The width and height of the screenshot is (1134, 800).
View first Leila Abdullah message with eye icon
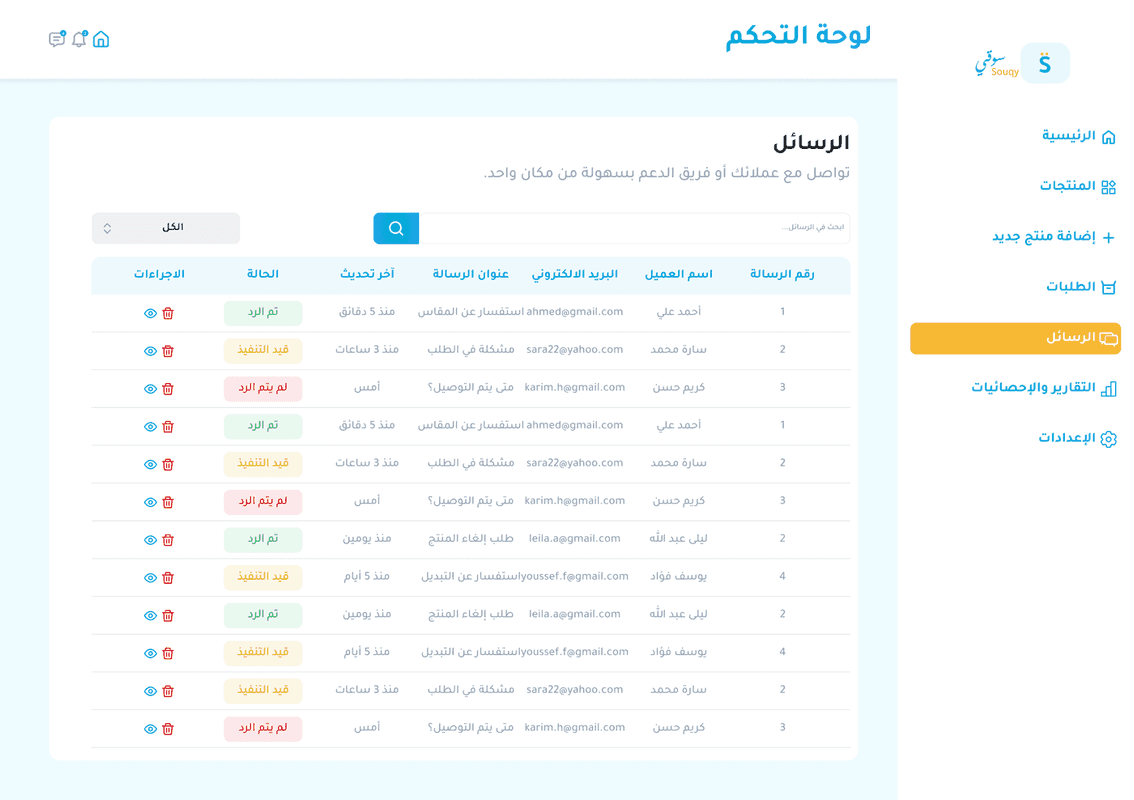tap(150, 540)
